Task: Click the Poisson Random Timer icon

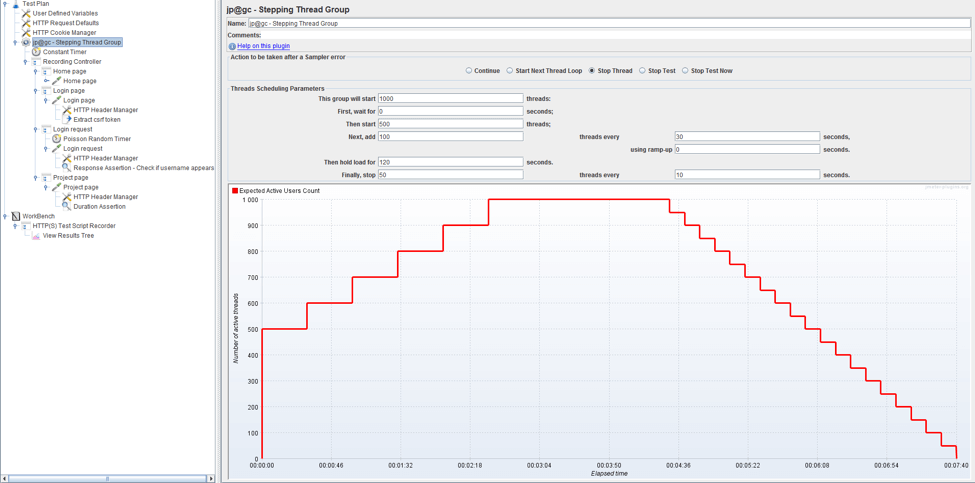Action: click(x=57, y=139)
